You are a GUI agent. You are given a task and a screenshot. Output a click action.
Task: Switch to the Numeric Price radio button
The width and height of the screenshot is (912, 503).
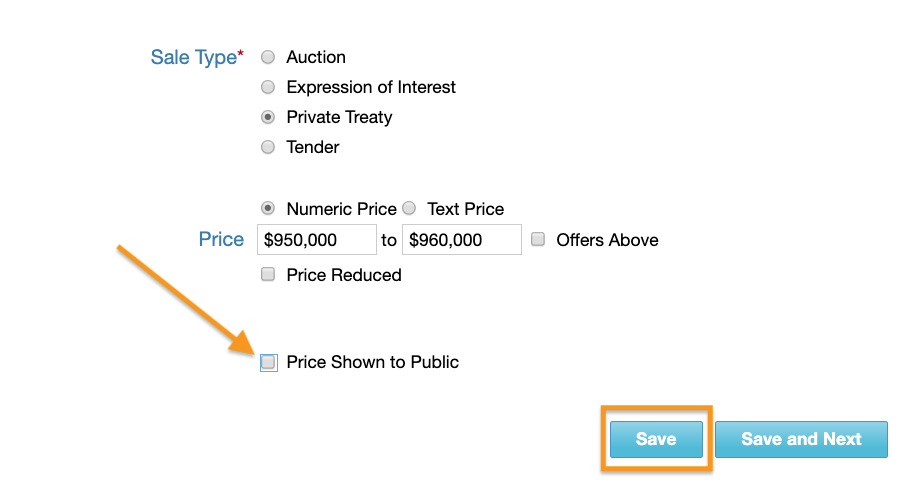tap(268, 210)
